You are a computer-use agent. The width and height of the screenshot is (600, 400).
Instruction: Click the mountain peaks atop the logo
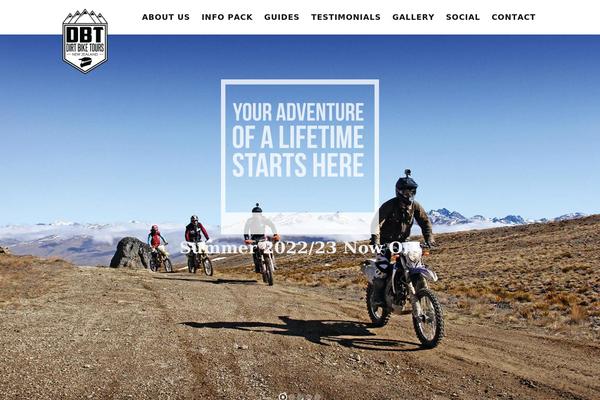click(85, 16)
